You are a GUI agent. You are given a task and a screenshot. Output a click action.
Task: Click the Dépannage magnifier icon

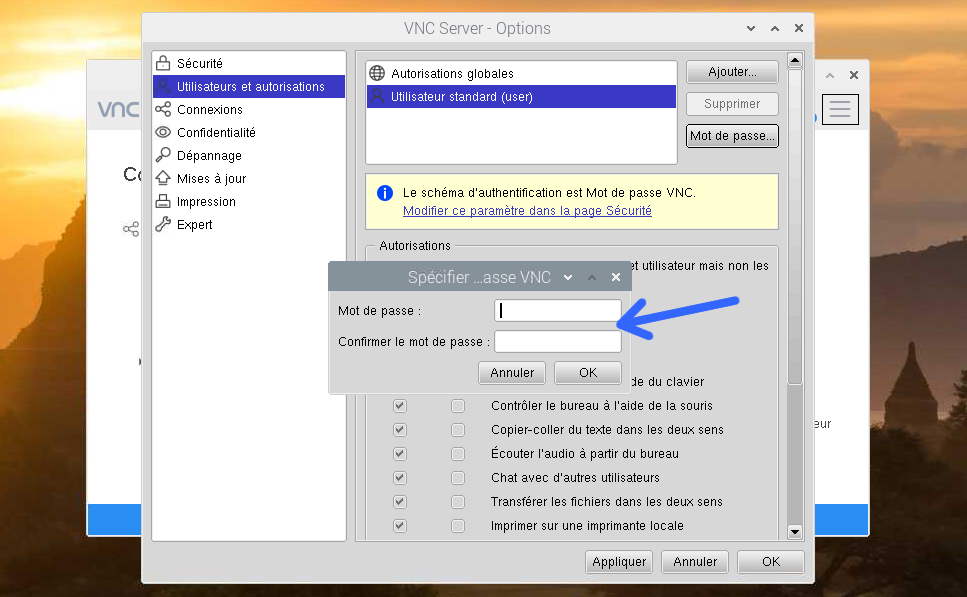(163, 155)
